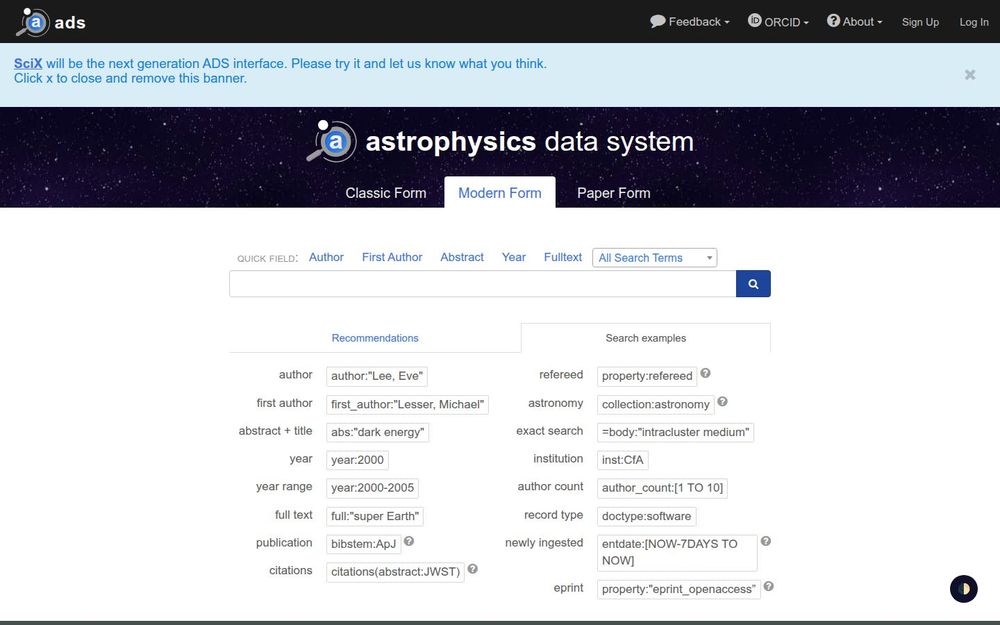1000x625 pixels.
Task: Click help icon beside eprint example
Action: [x=768, y=586]
